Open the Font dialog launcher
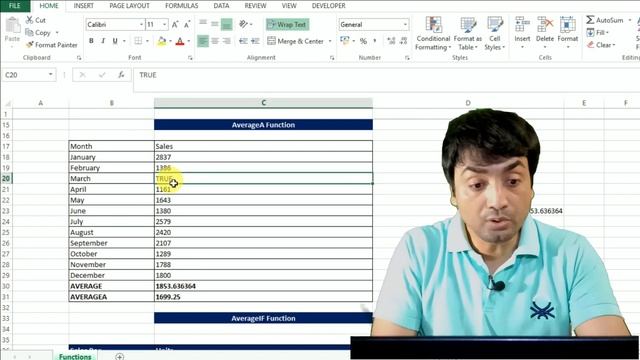640x360 pixels. [190, 58]
